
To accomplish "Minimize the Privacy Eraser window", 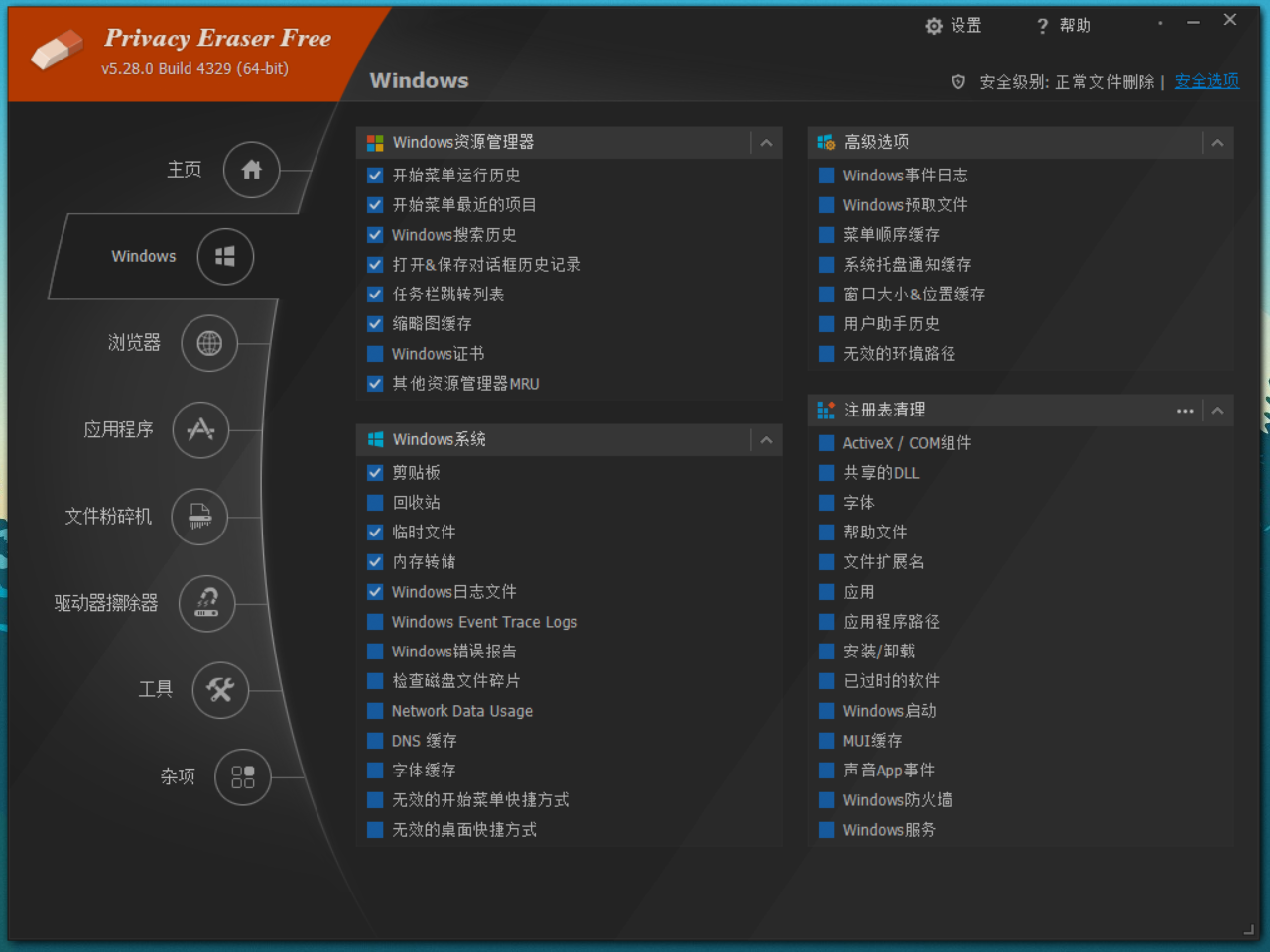I will [1193, 22].
